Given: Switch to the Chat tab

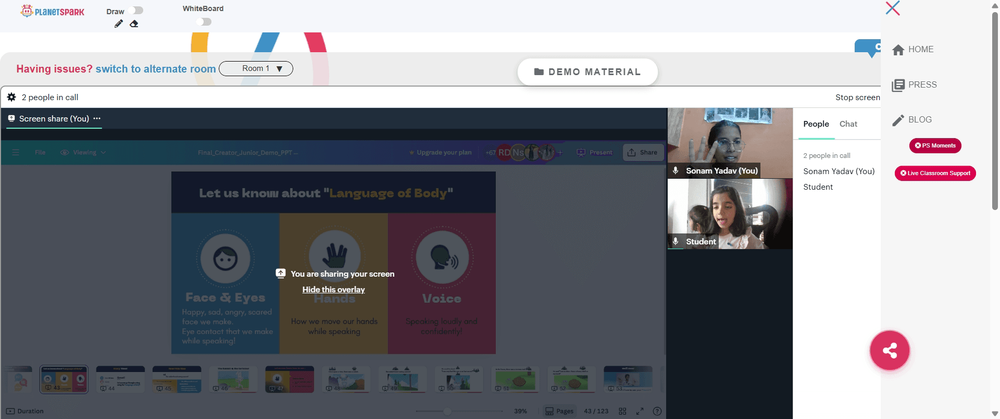Looking at the screenshot, I should click(848, 124).
